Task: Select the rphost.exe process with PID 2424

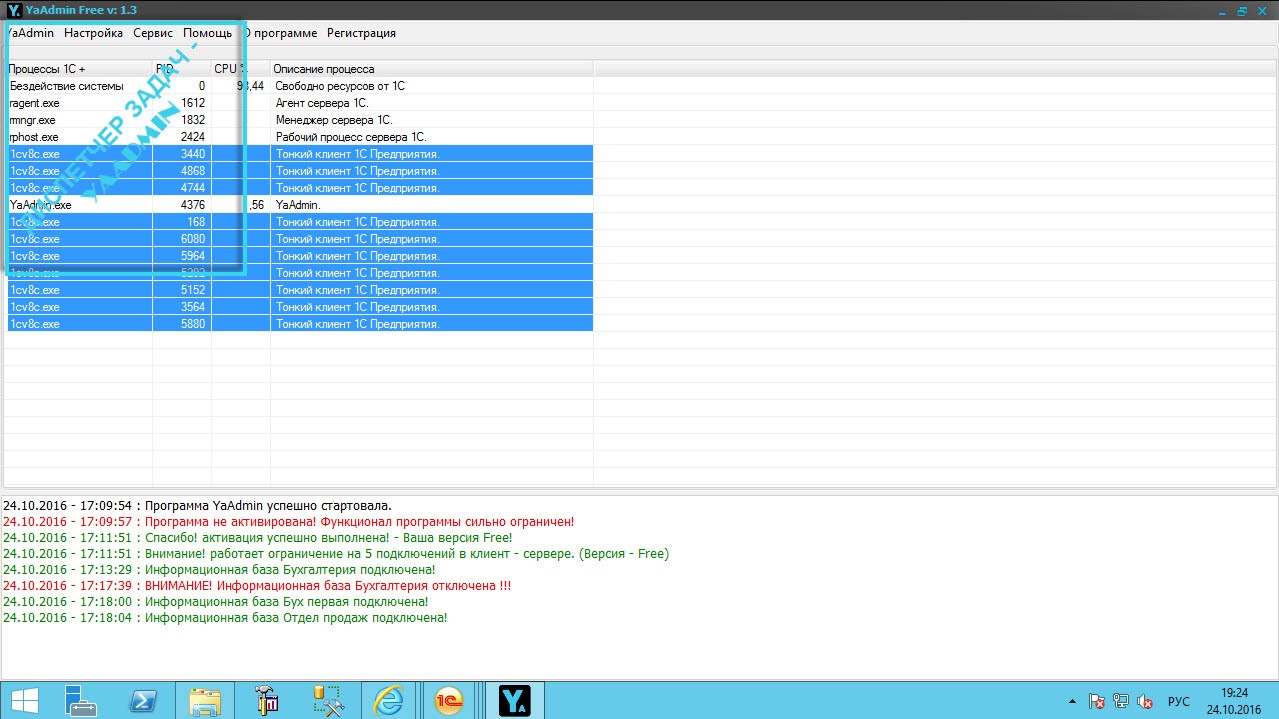Action: click(300, 137)
